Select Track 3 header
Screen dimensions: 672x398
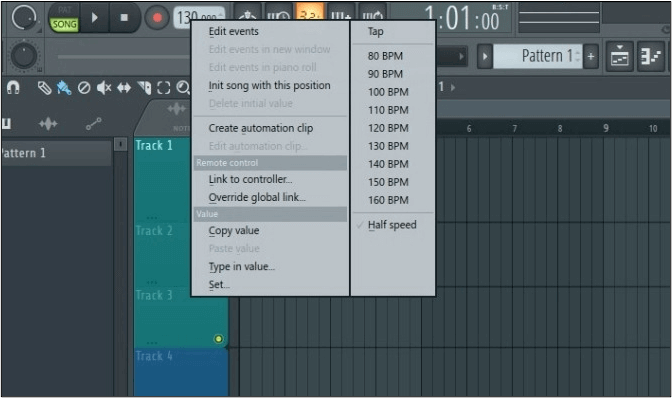pos(180,317)
